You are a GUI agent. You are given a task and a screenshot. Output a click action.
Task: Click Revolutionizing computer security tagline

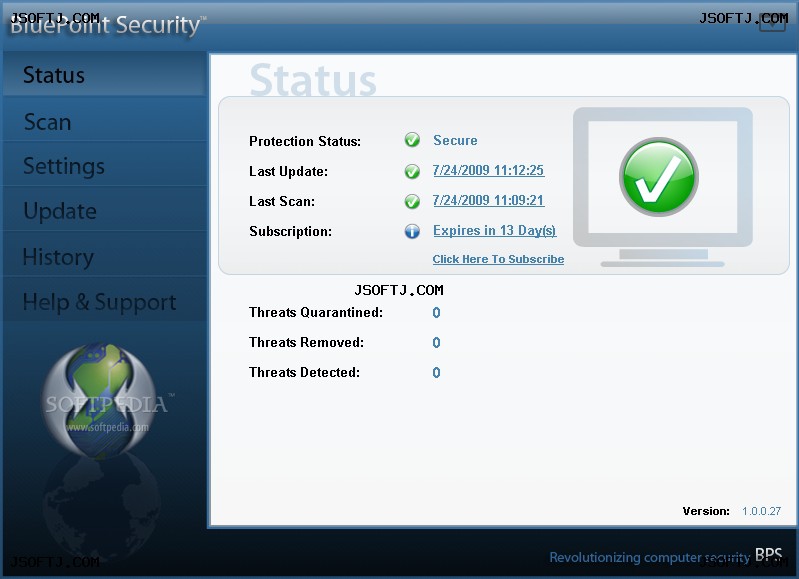coord(650,558)
